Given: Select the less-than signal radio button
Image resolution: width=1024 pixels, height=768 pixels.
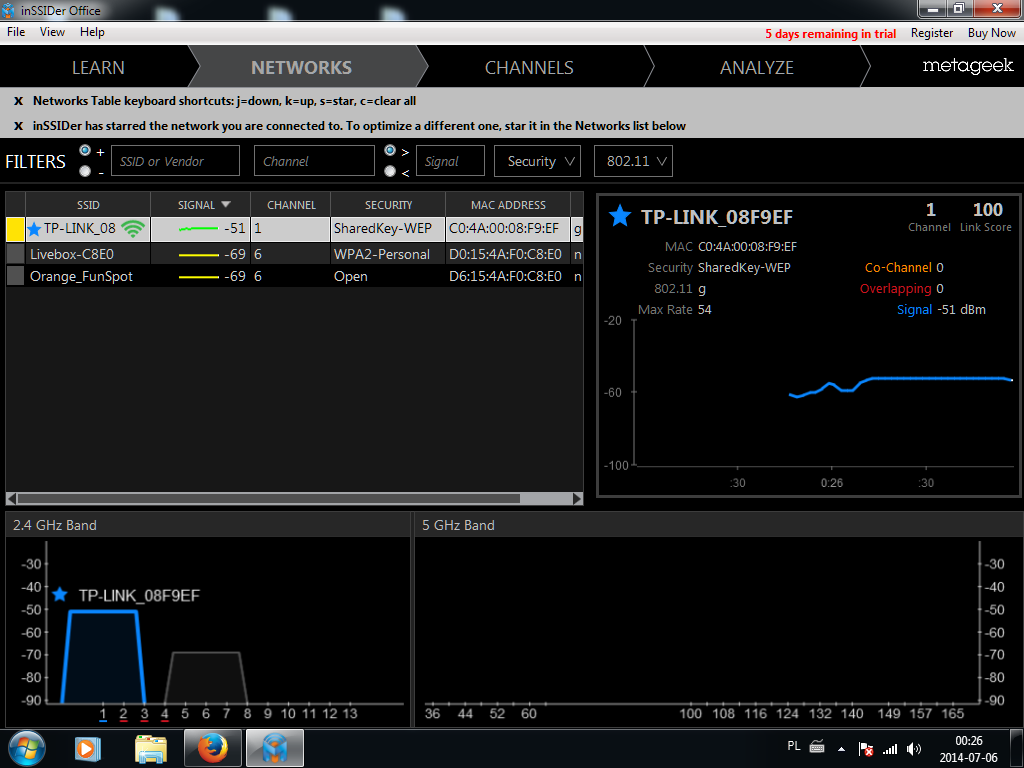Looking at the screenshot, I should click(x=390, y=171).
